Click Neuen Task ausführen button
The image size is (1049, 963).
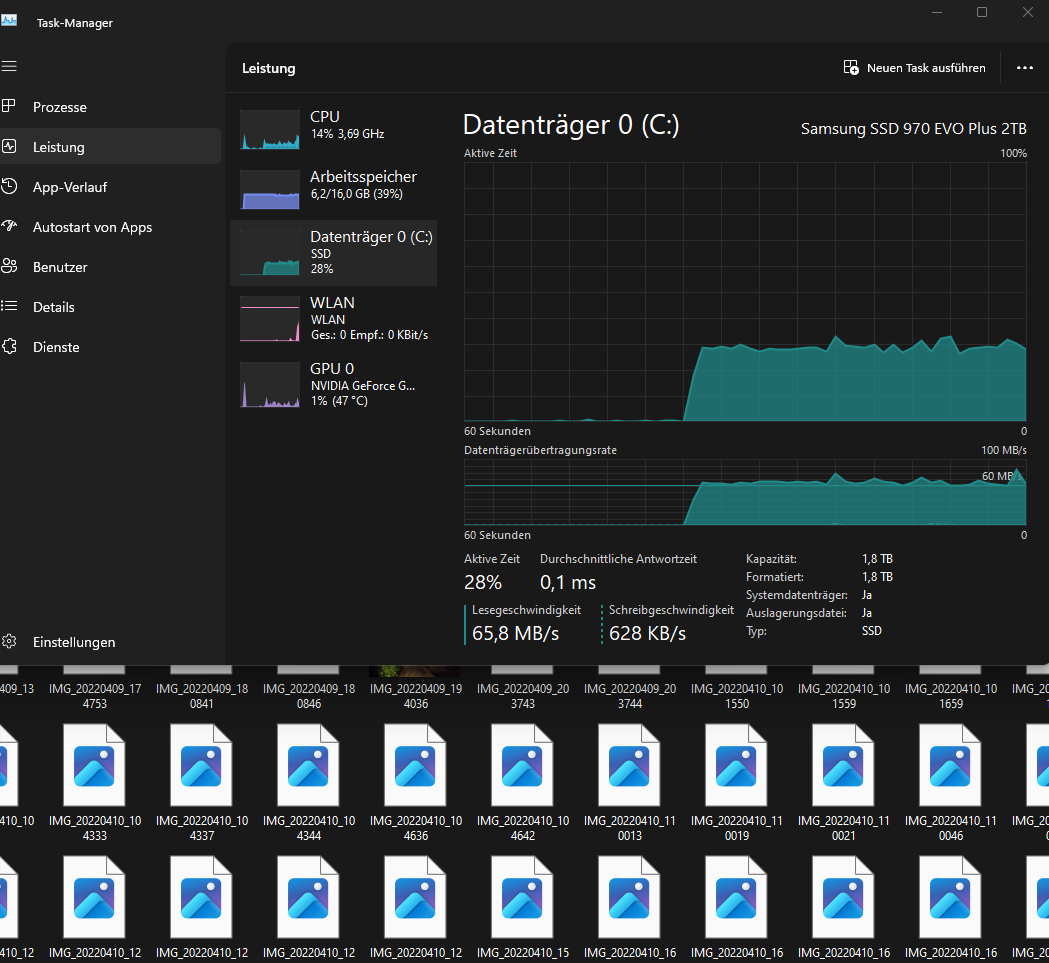pyautogui.click(x=915, y=68)
